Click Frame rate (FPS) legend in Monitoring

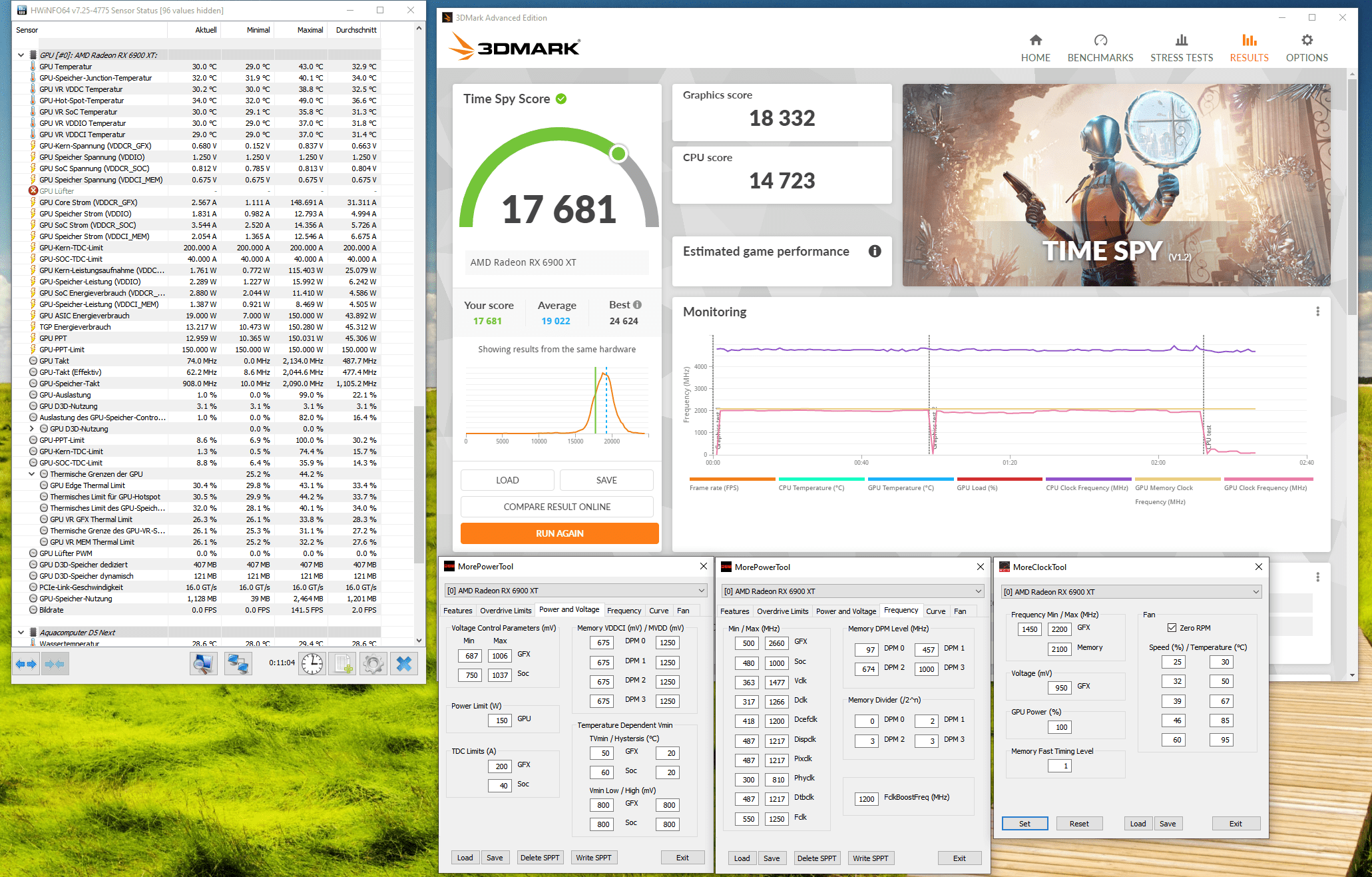pyautogui.click(x=714, y=488)
